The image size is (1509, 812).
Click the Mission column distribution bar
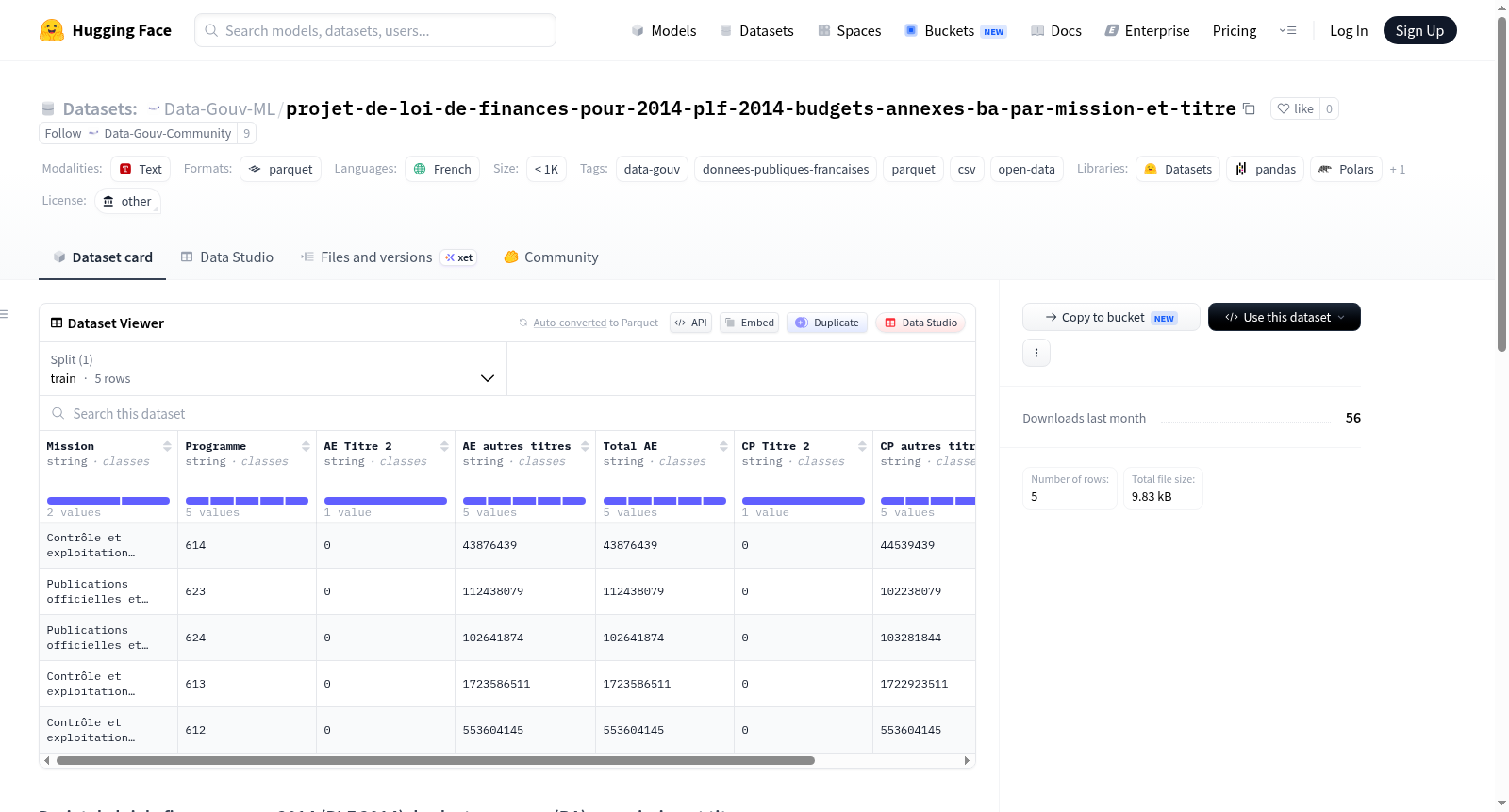coord(108,501)
